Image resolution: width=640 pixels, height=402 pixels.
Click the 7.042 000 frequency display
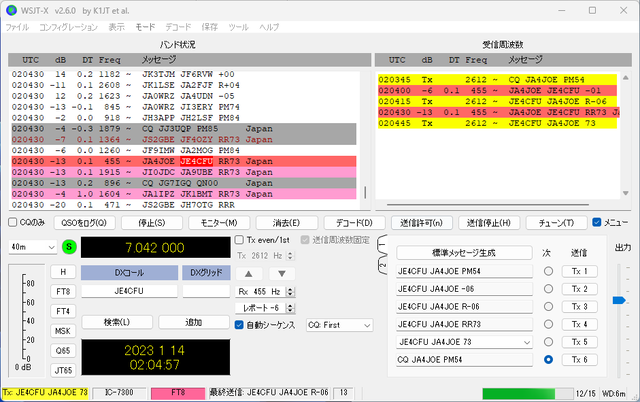[x=156, y=247]
